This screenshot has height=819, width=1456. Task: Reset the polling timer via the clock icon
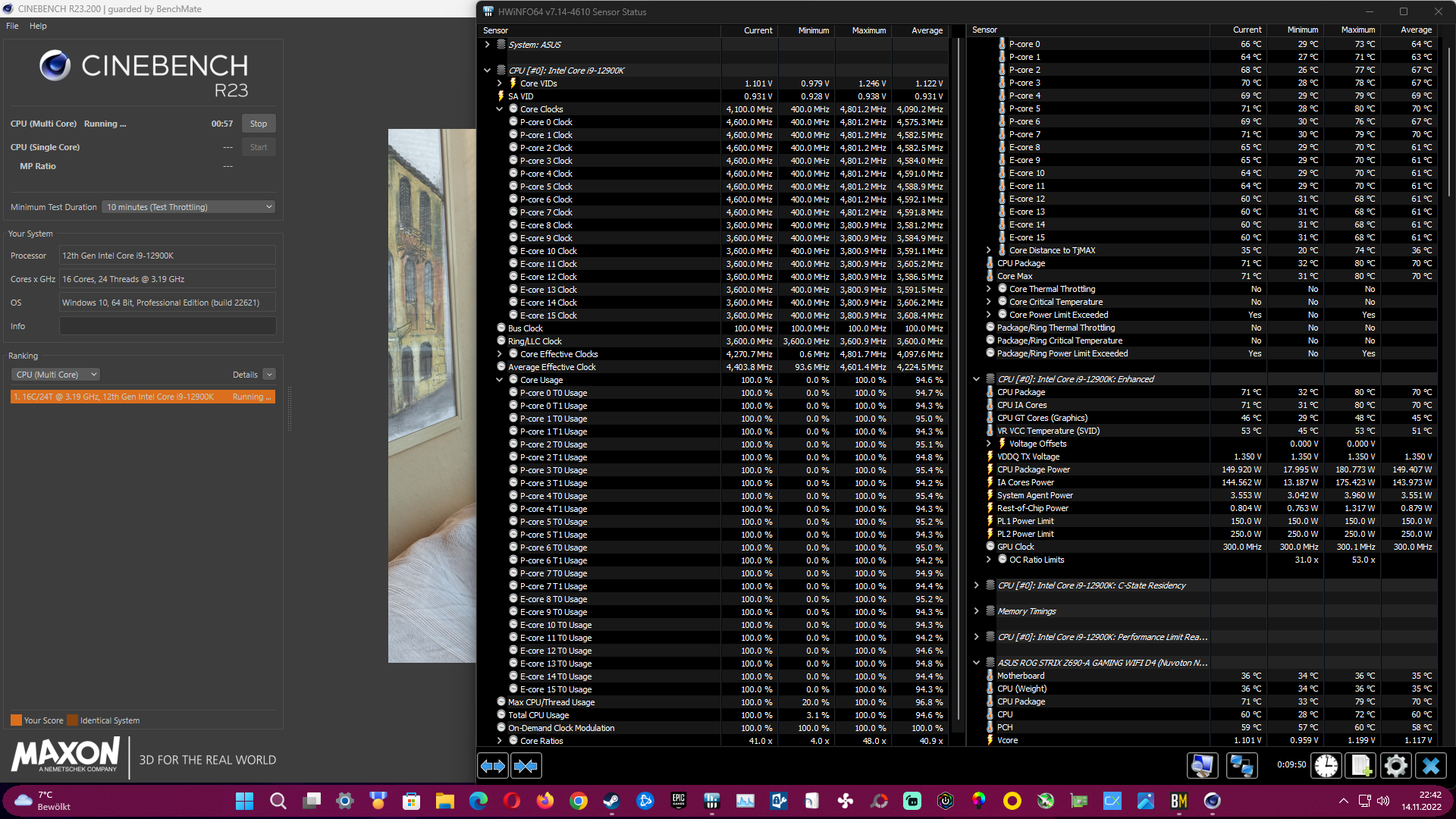(1326, 766)
